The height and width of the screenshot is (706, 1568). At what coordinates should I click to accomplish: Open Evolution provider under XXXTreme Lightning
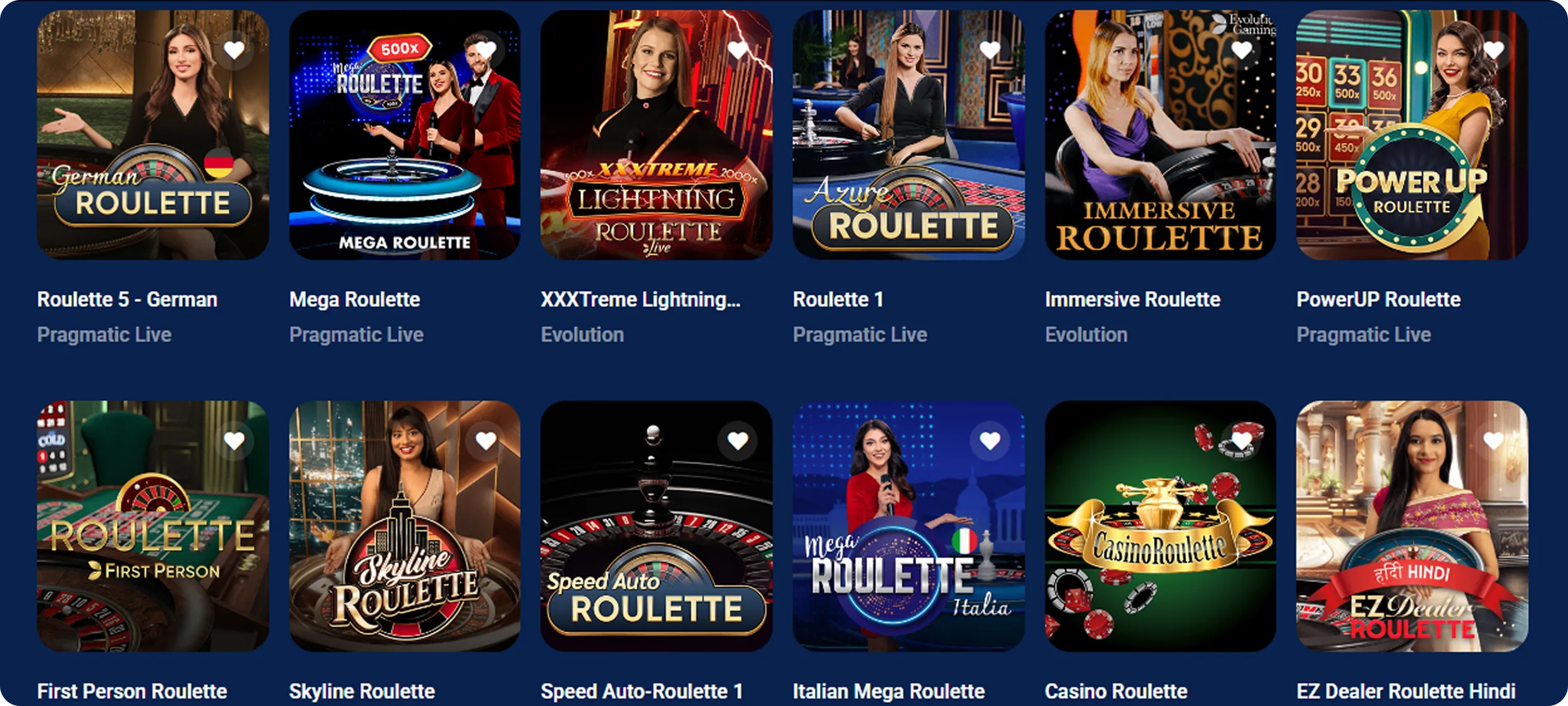point(582,335)
